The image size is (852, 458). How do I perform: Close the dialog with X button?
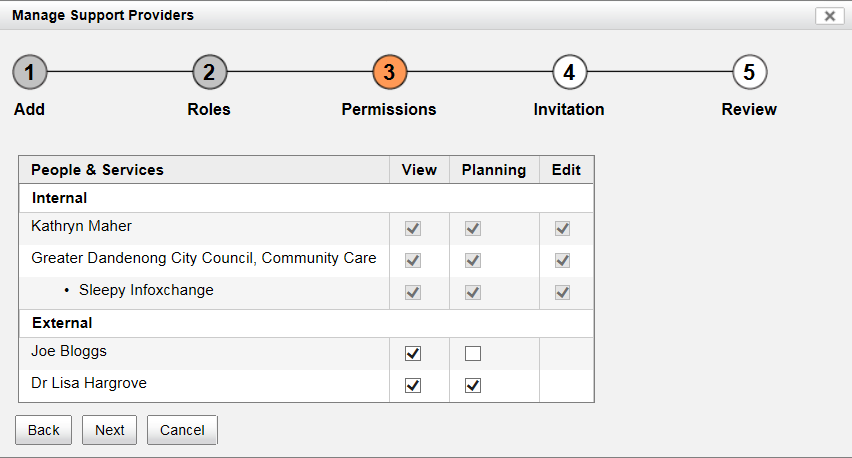[x=829, y=16]
